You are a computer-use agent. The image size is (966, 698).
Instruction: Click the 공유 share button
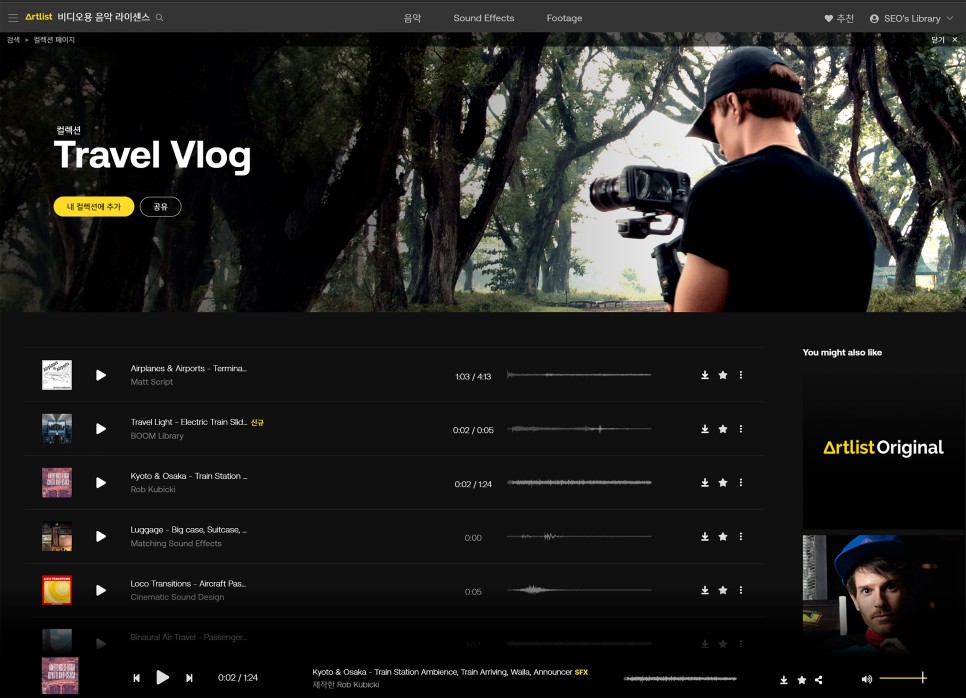(x=160, y=207)
